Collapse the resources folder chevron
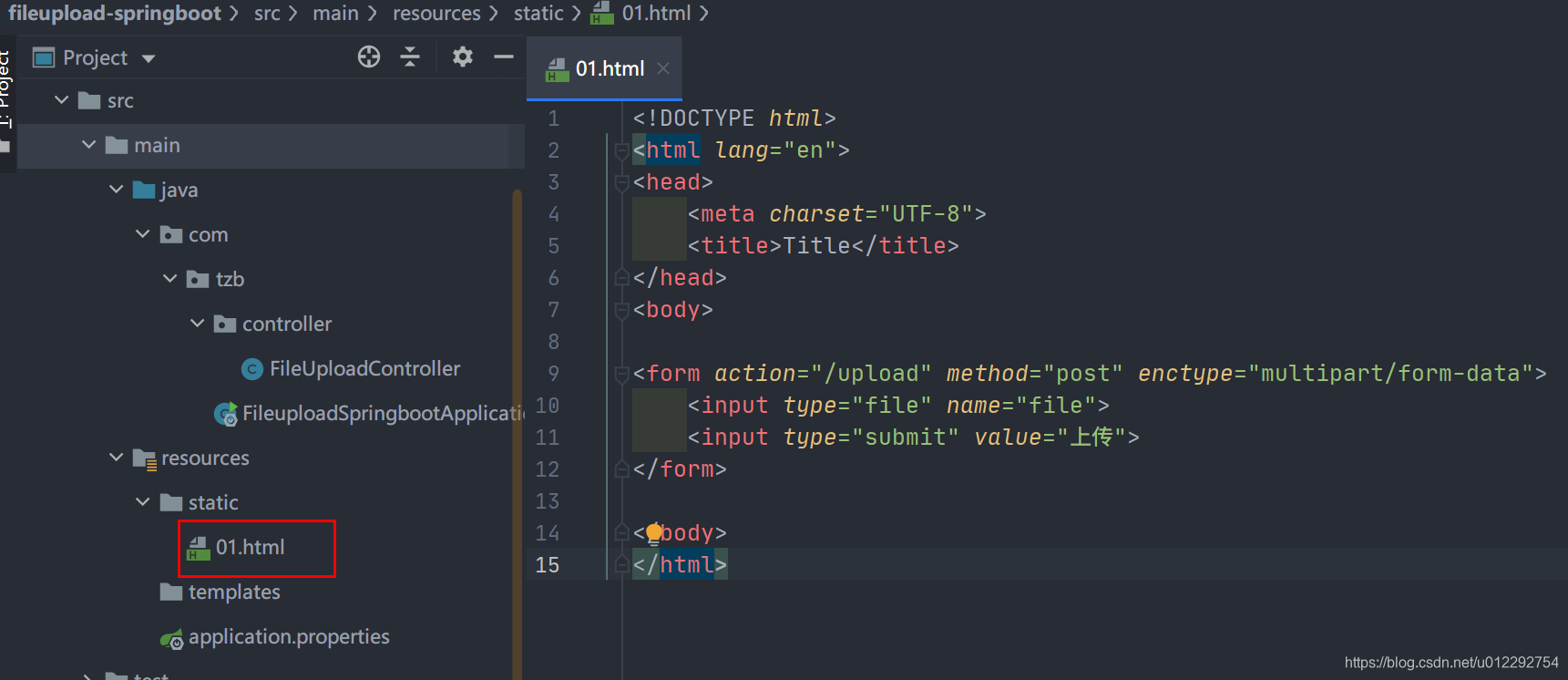The height and width of the screenshot is (680, 1568). coord(116,458)
